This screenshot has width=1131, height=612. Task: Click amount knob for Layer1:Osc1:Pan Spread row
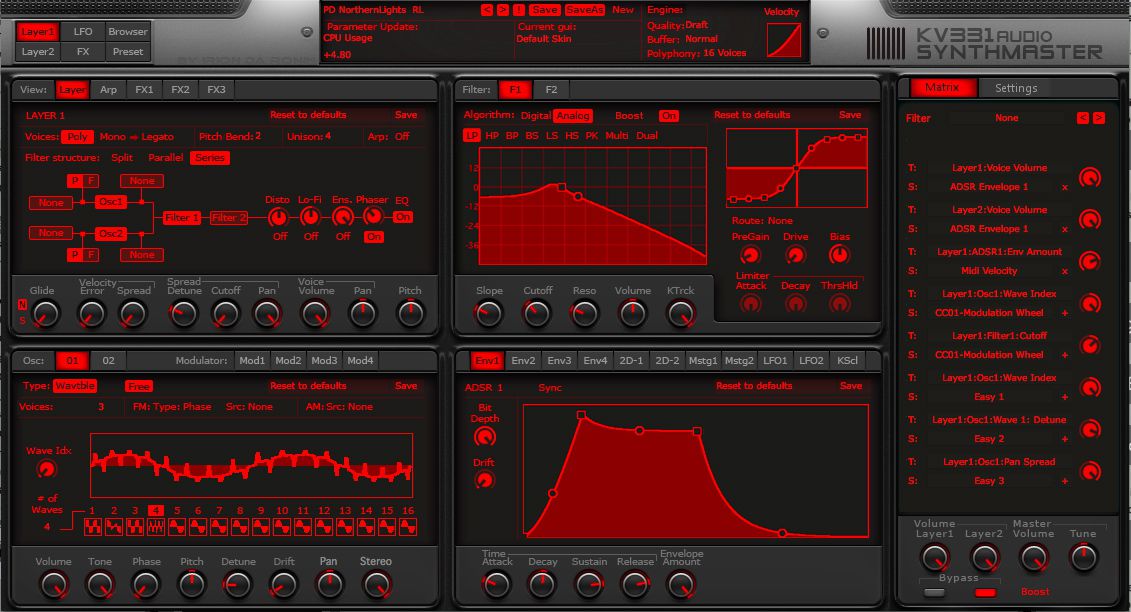[1090, 471]
